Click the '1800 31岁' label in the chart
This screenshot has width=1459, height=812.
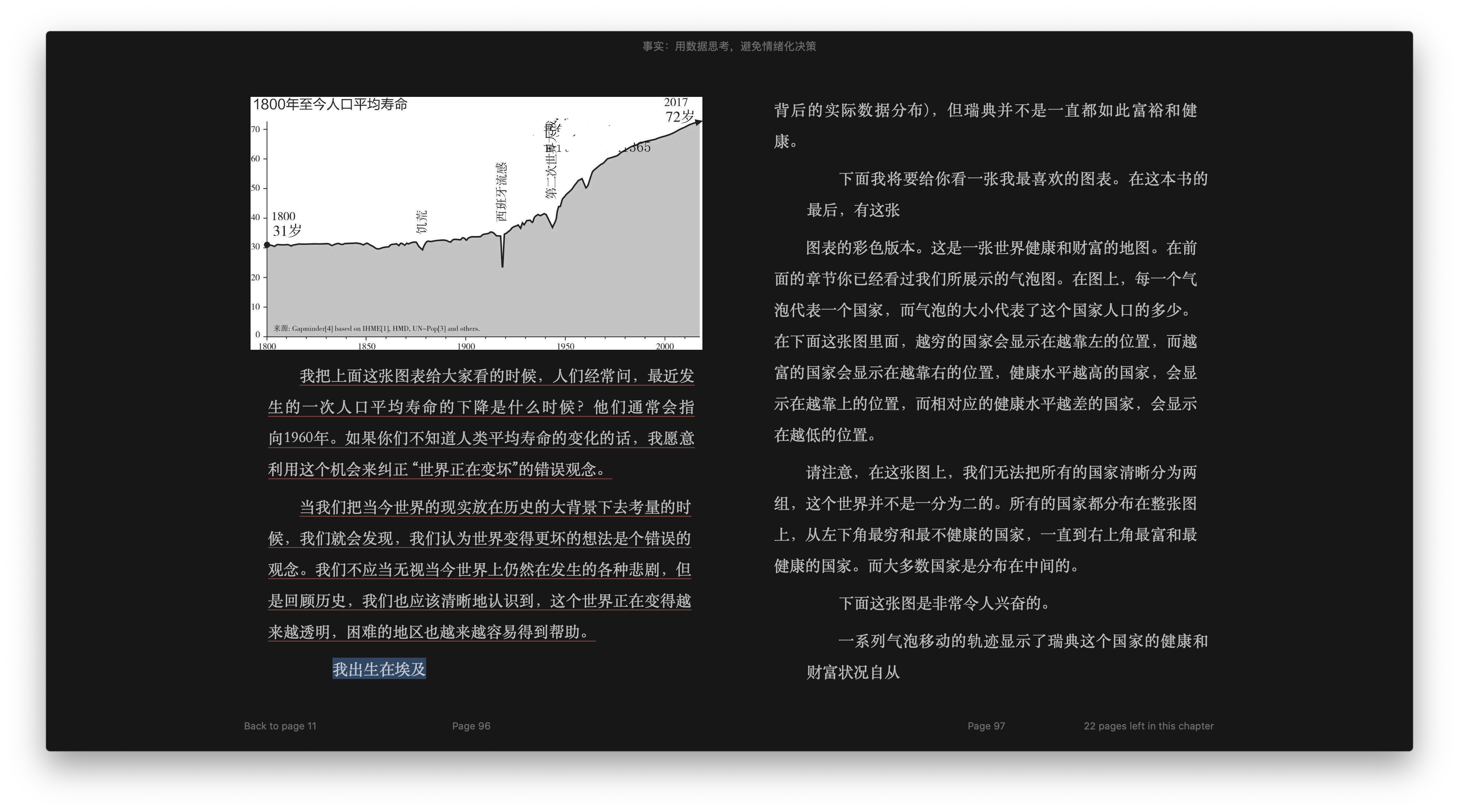pyautogui.click(x=287, y=224)
